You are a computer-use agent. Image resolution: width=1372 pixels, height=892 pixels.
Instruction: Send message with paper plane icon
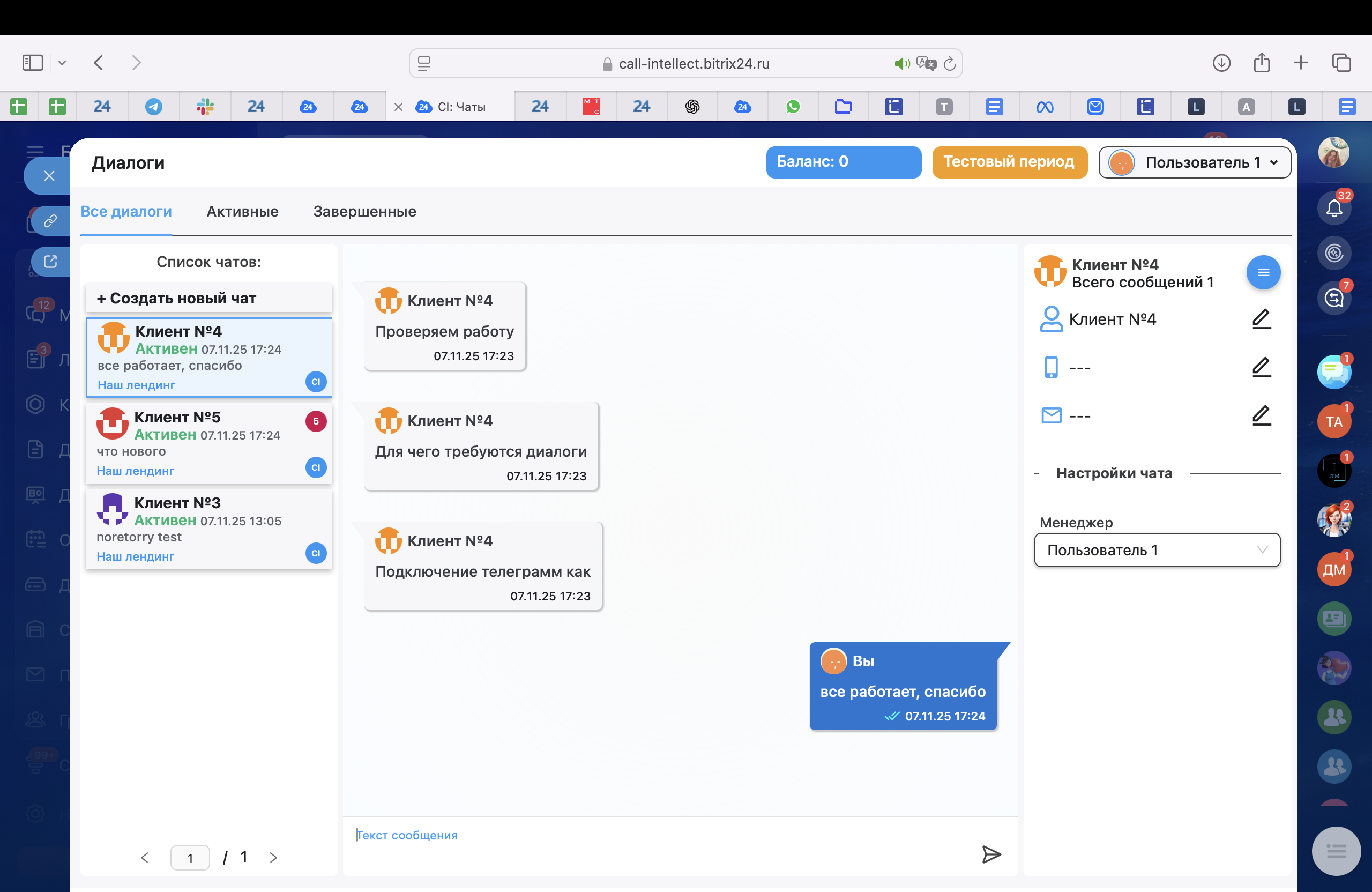991,854
